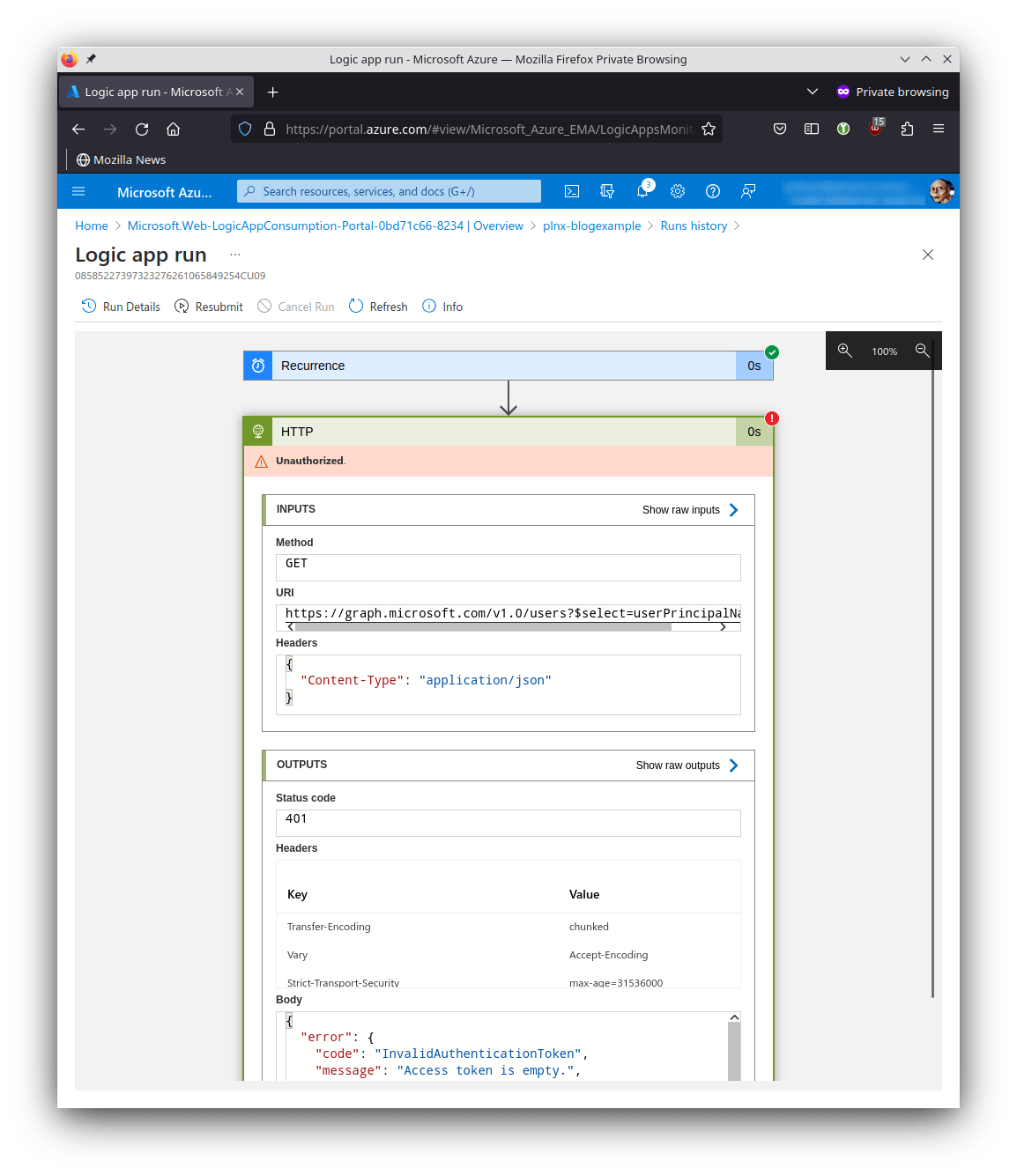This screenshot has height=1176, width=1017.
Task: Open Azure portal settings gear
Action: coord(678,191)
